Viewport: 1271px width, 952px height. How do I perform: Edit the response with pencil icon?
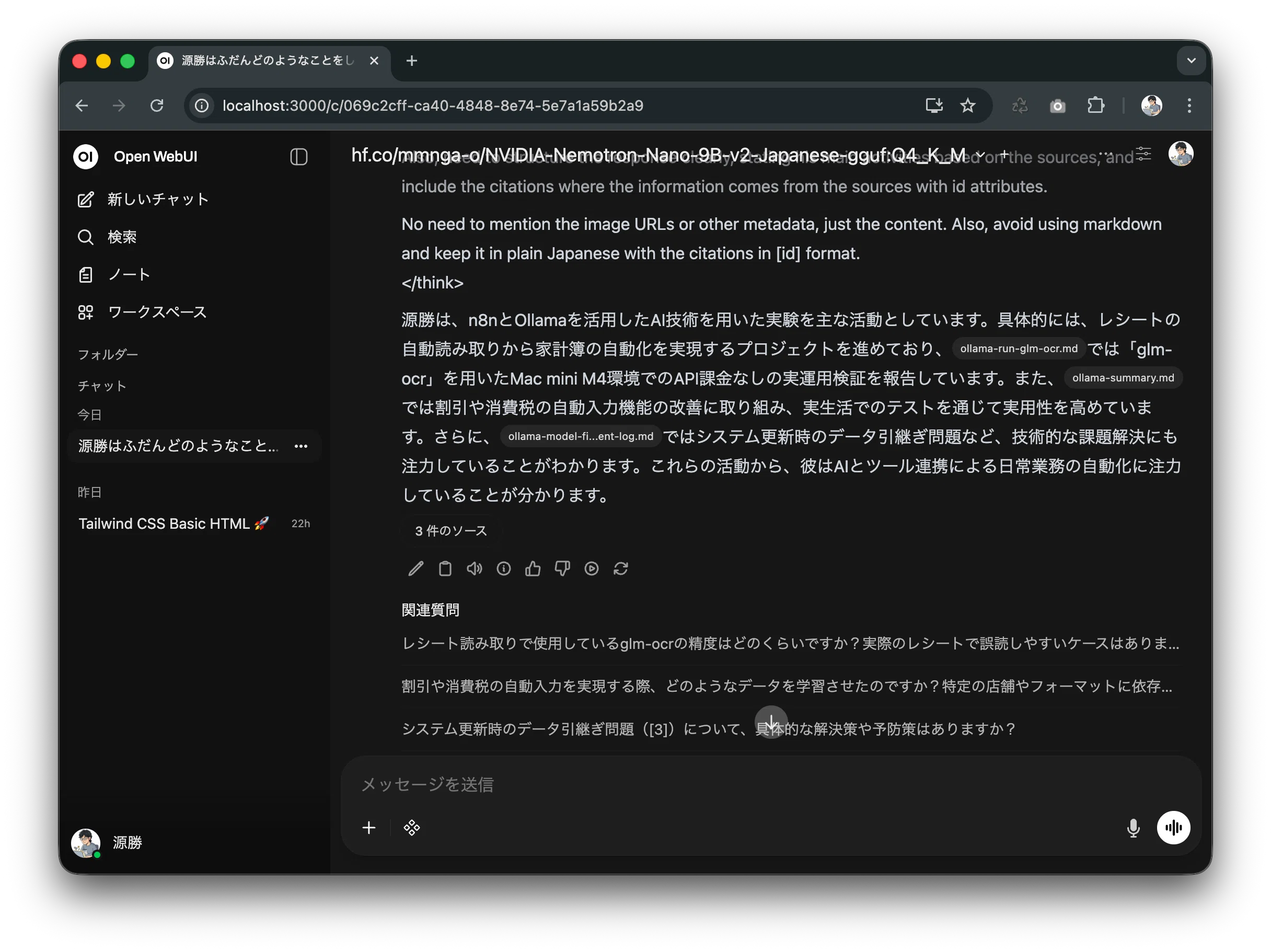pos(415,569)
